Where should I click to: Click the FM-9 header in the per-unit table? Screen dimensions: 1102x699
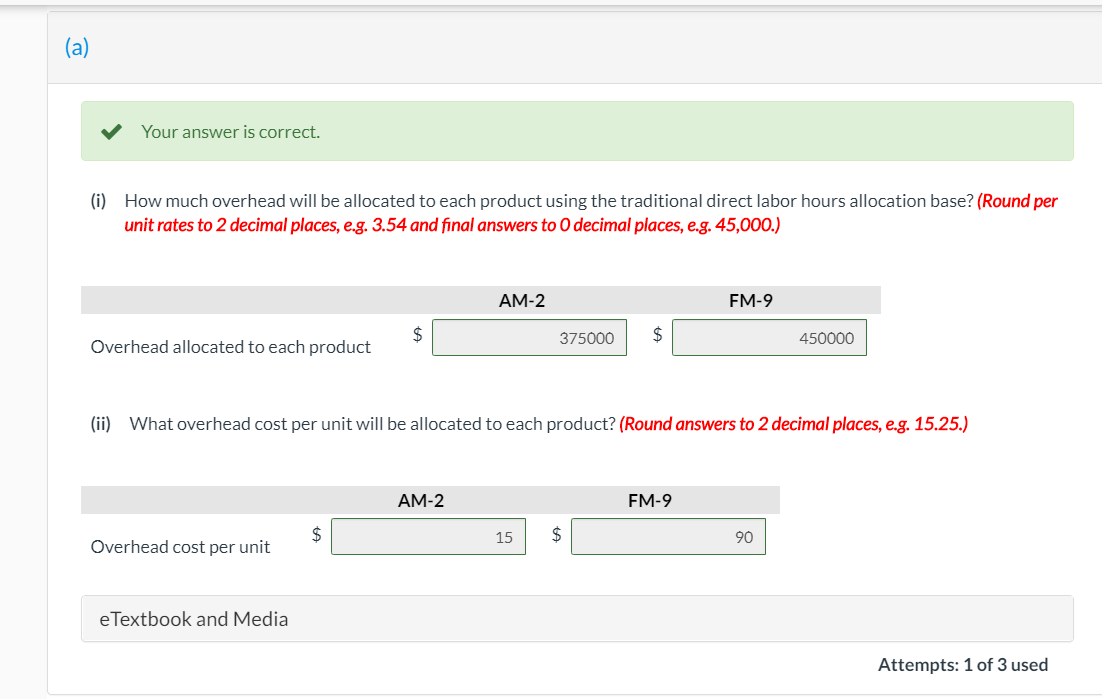tap(650, 500)
